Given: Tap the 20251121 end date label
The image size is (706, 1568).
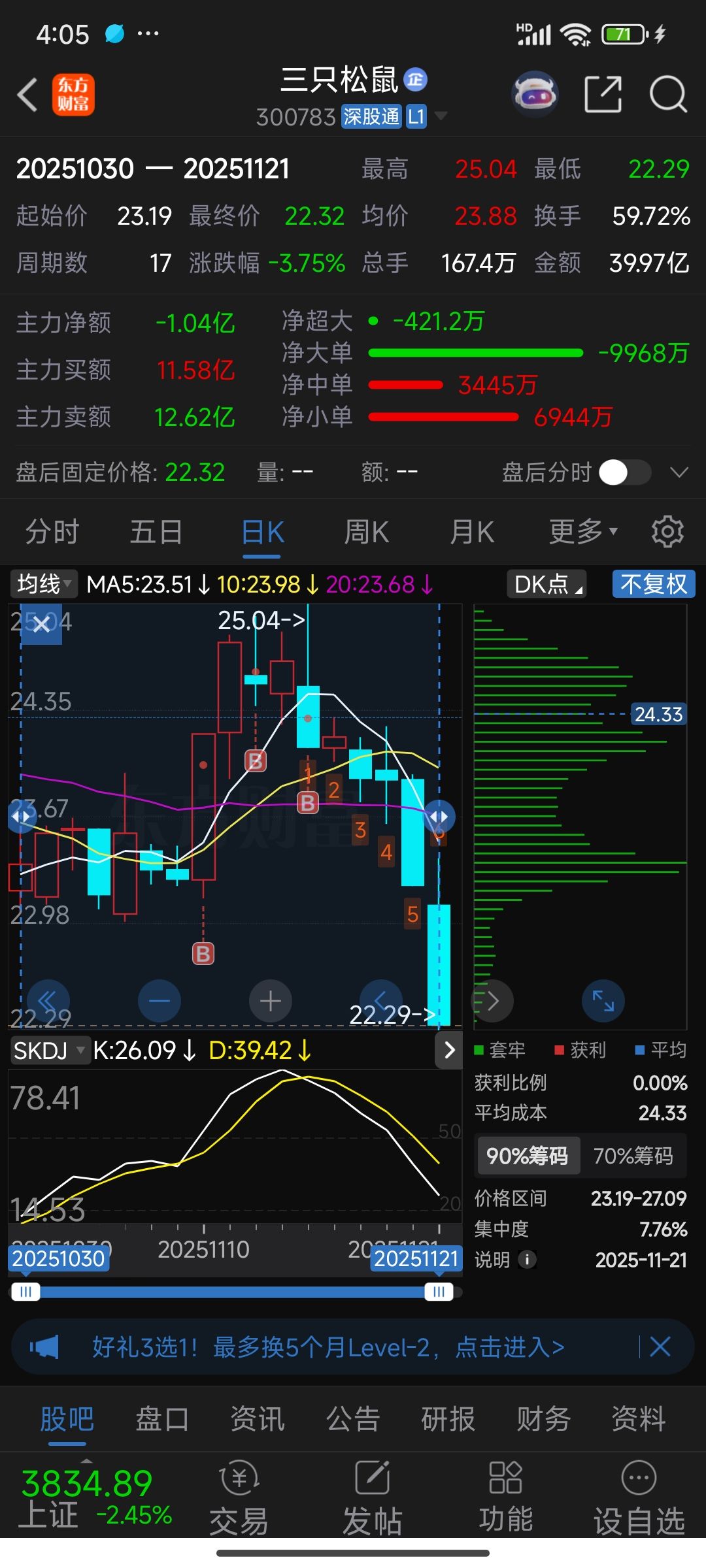Looking at the screenshot, I should [416, 1258].
